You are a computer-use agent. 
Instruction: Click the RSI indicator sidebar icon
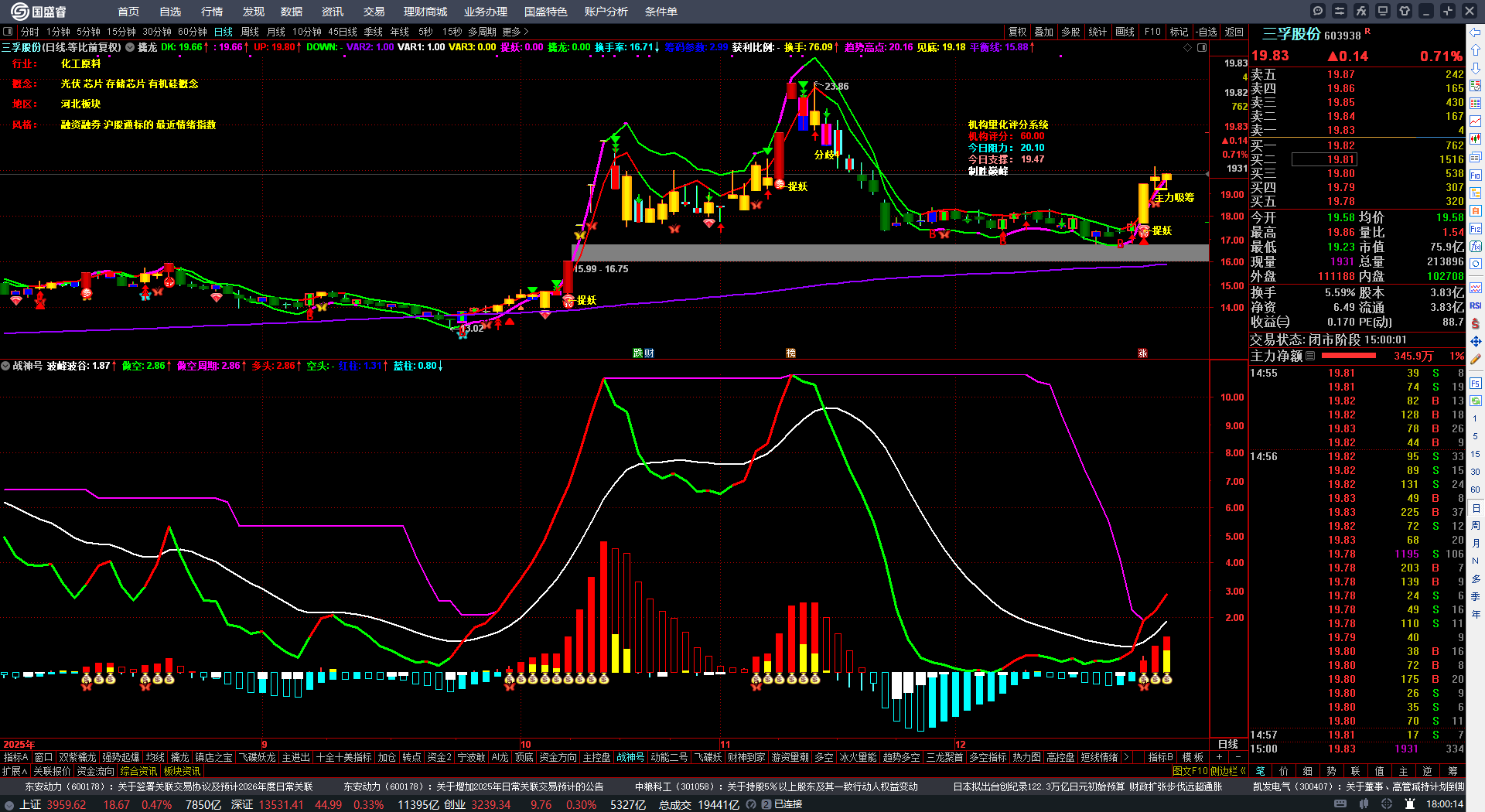point(1476,305)
